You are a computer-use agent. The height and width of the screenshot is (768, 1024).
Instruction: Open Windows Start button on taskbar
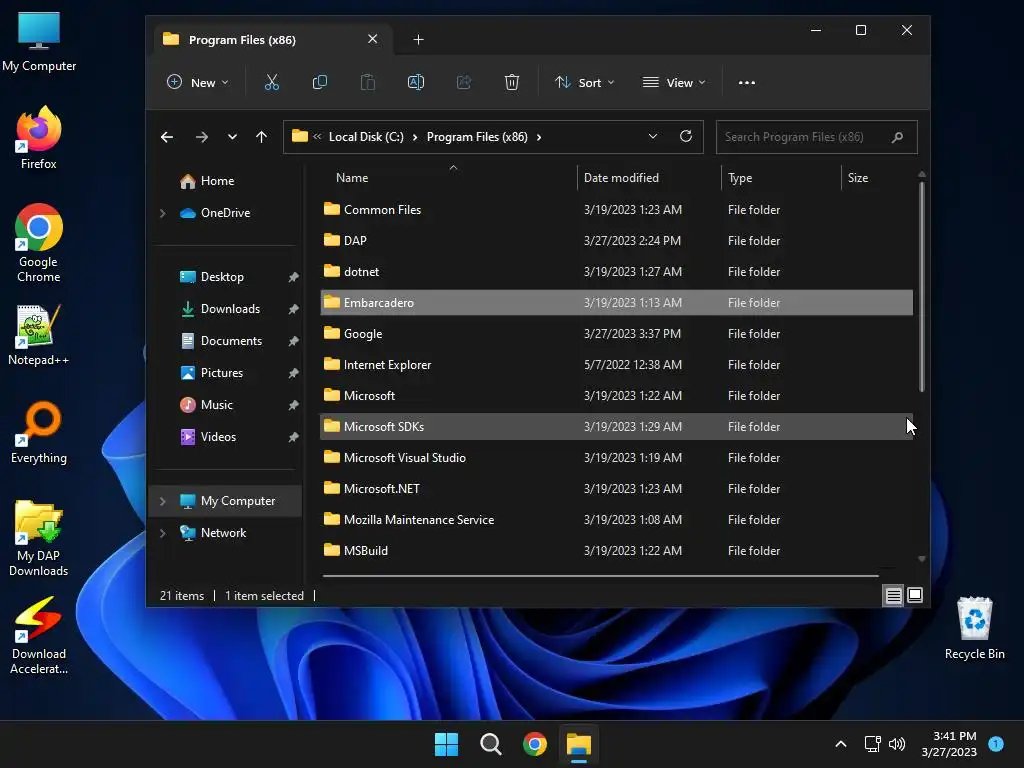[447, 744]
